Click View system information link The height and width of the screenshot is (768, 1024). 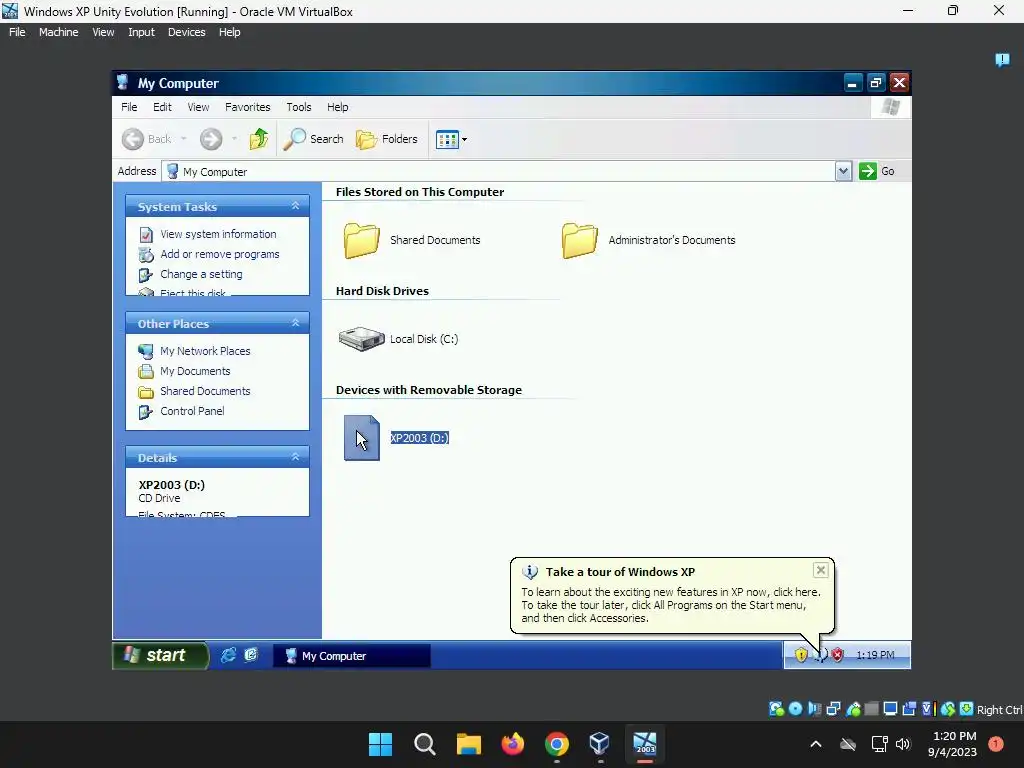218,234
